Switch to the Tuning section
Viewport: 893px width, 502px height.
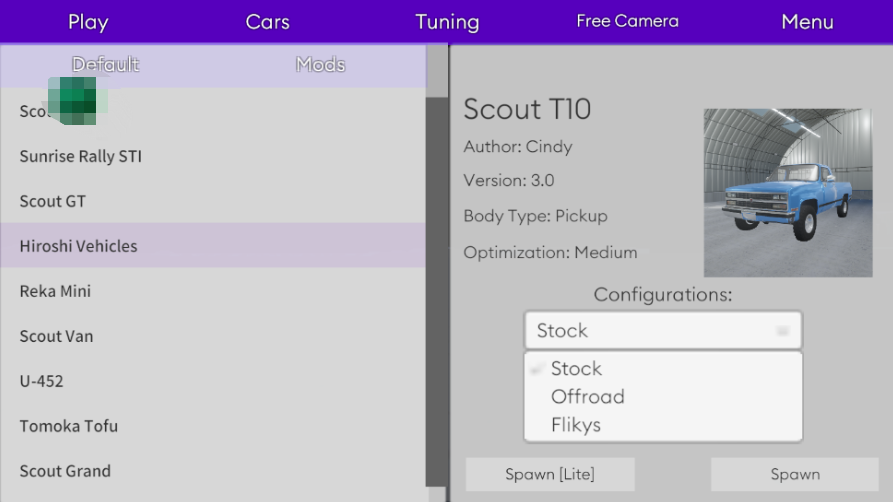447,22
